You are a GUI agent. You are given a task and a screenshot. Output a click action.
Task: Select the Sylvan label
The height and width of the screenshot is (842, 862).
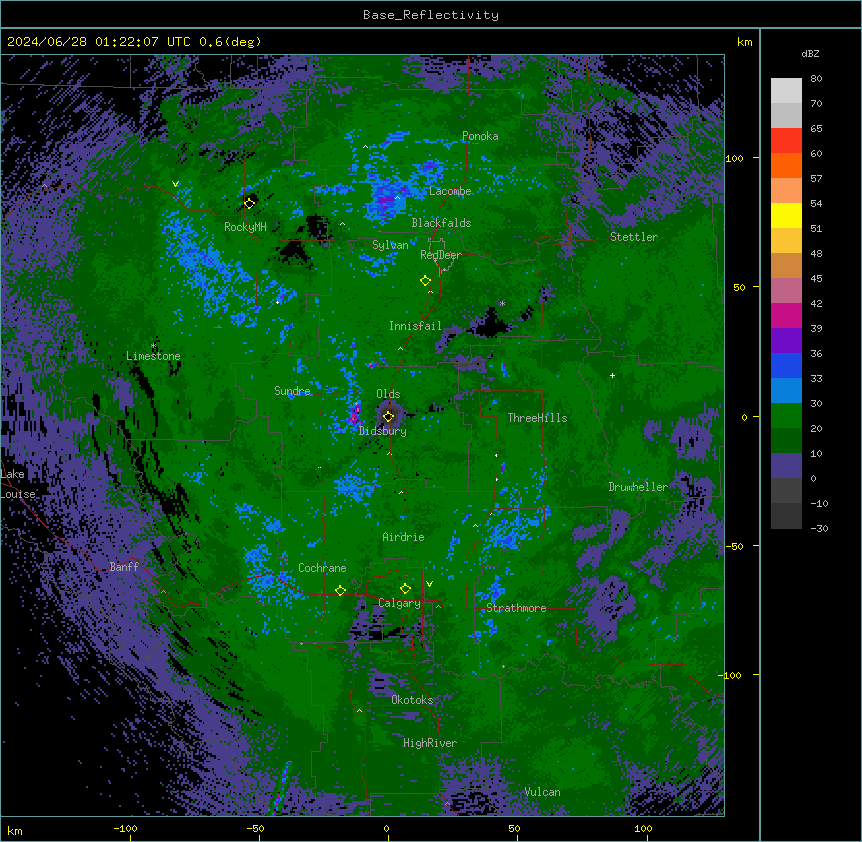coord(390,245)
